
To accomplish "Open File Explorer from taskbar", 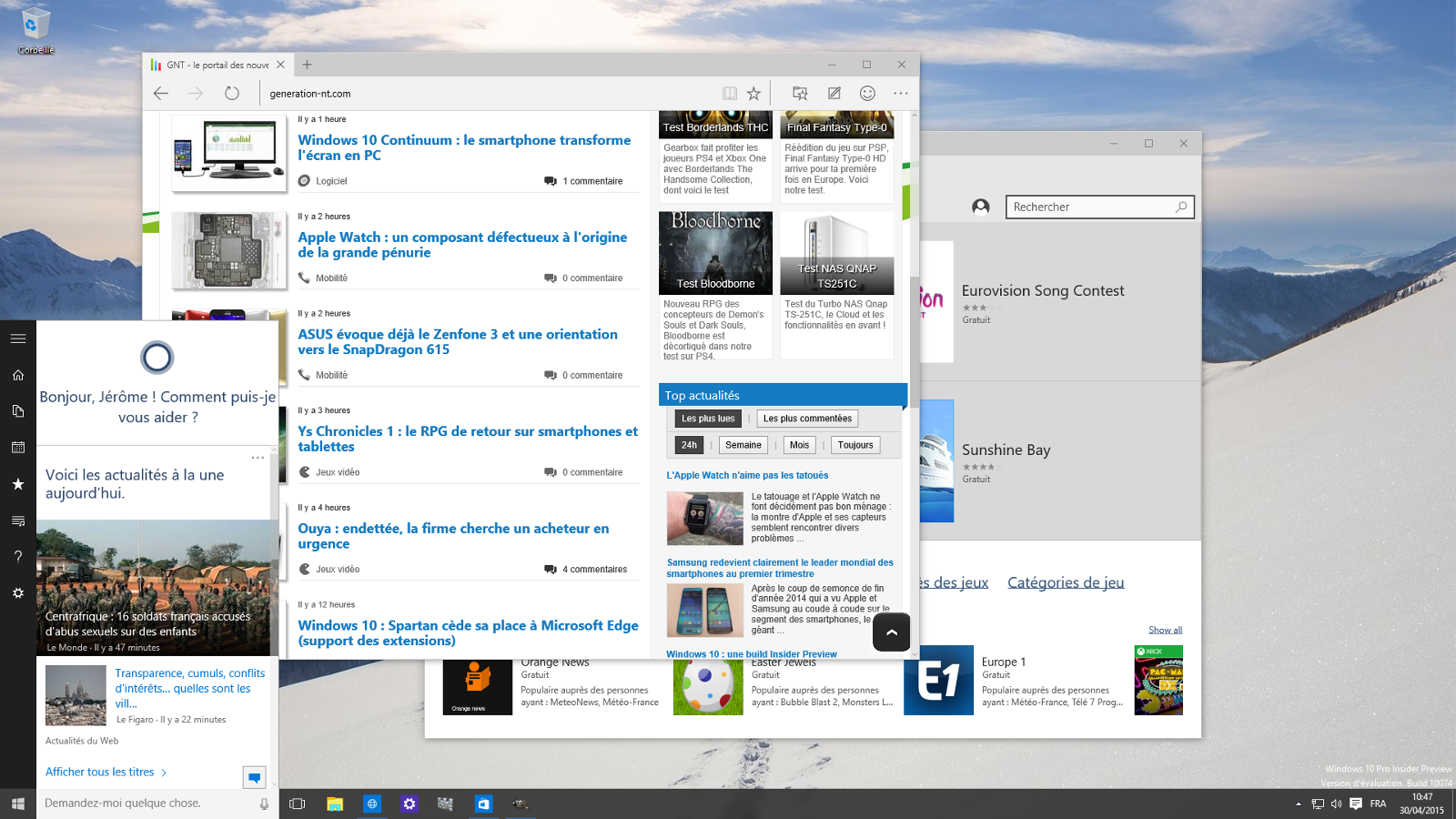I will (x=335, y=804).
